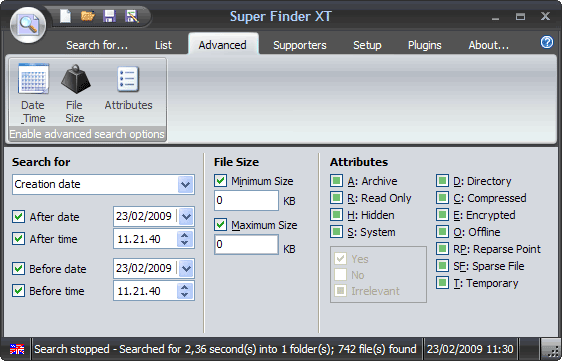
Task: Toggle the RP: Reparse Point checkbox
Action: pyautogui.click(x=442, y=248)
